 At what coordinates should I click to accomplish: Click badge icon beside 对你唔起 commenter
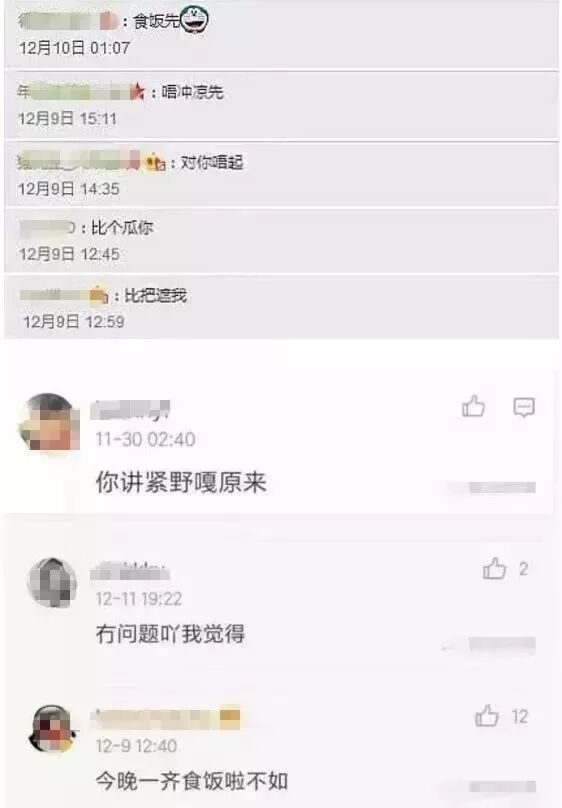click(x=155, y=163)
